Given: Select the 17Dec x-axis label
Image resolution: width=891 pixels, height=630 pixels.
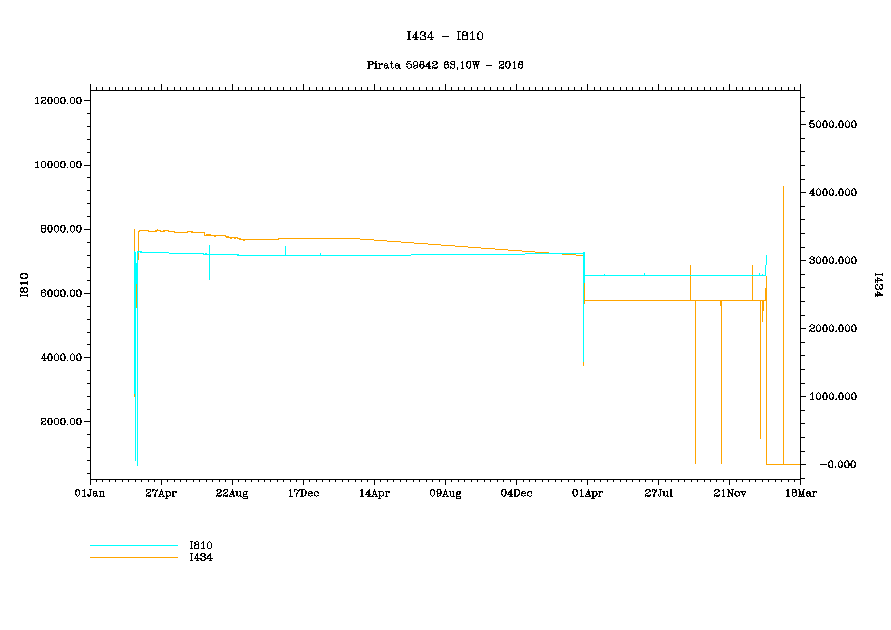Looking at the screenshot, I should [303, 493].
